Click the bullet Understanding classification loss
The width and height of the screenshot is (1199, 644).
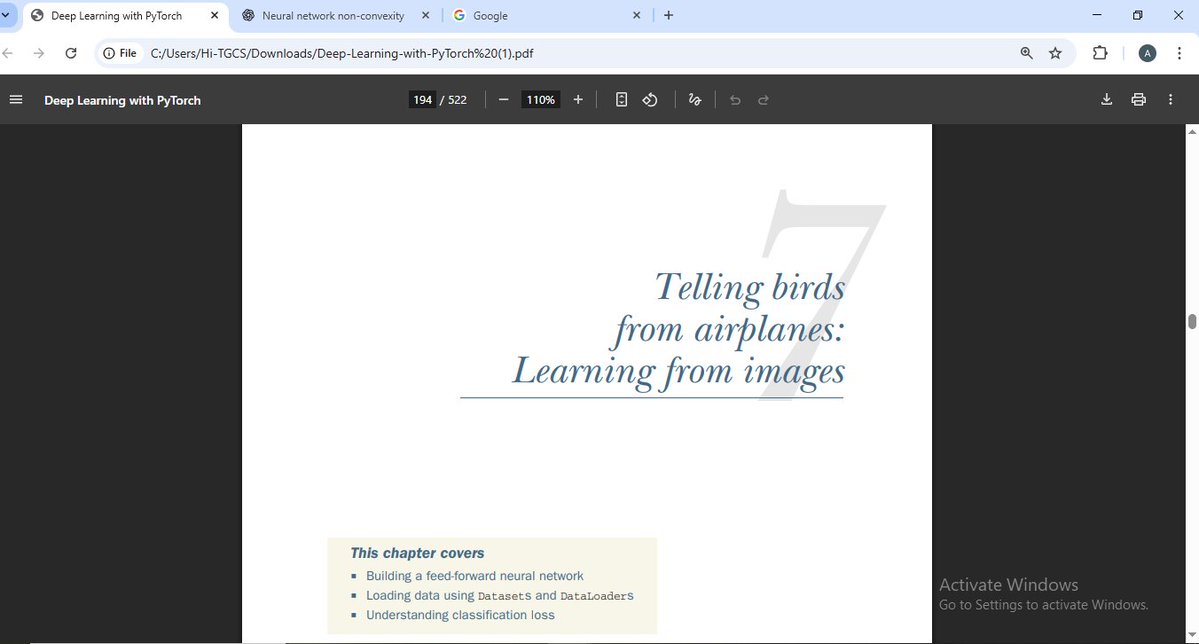tap(460, 615)
